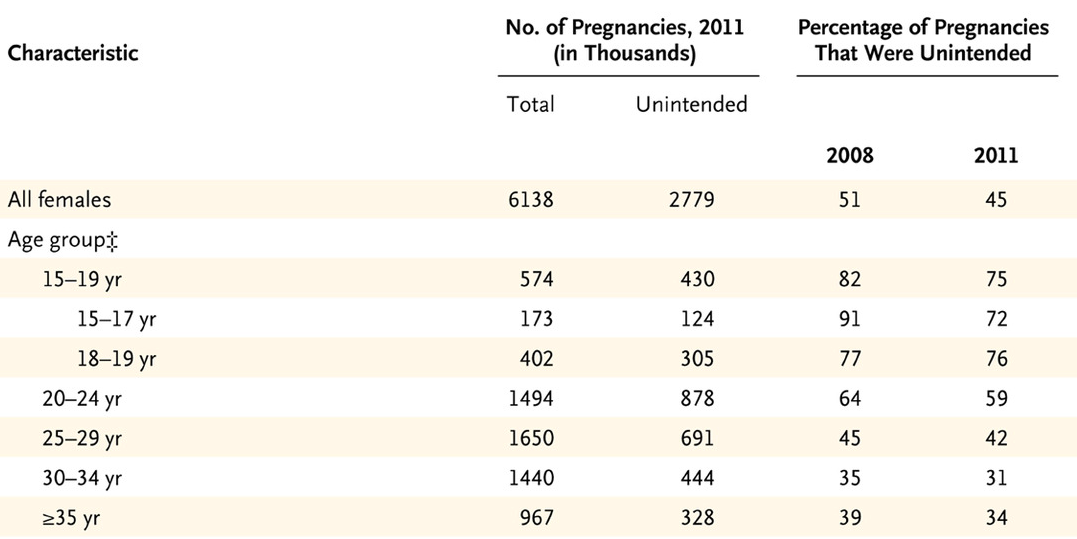Select the total pregnancies value 6138
Image resolution: width=1077 pixels, height=539 pixels.
coord(530,200)
